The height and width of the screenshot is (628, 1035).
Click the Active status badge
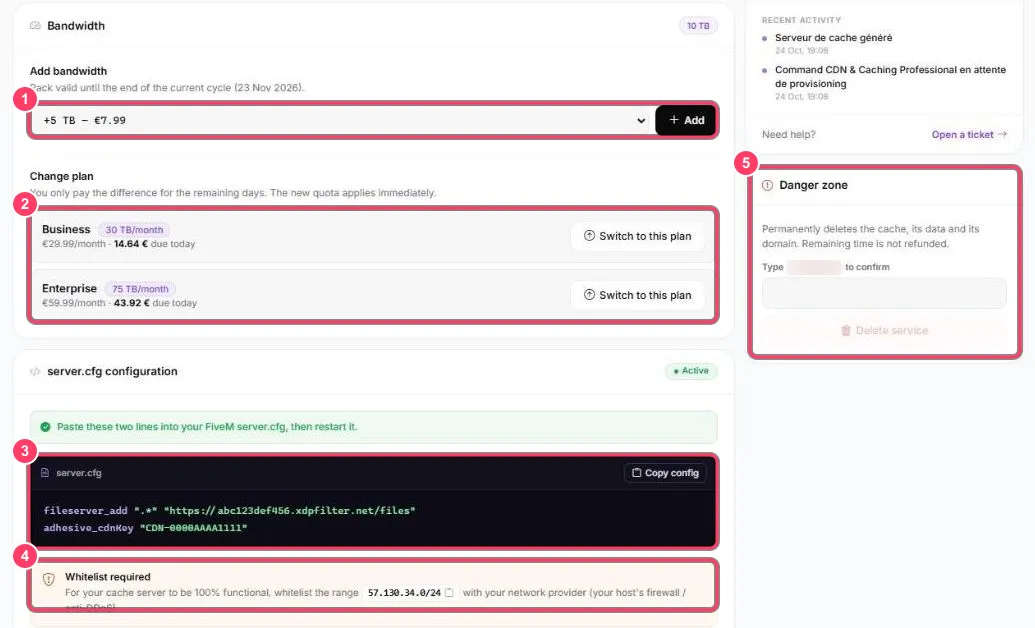click(x=691, y=371)
